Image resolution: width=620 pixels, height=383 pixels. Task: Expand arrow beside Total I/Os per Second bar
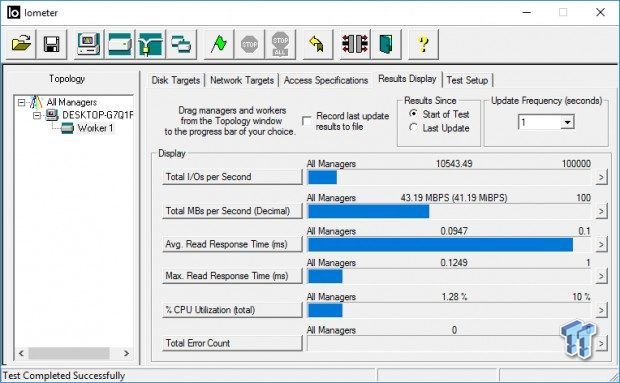601,177
